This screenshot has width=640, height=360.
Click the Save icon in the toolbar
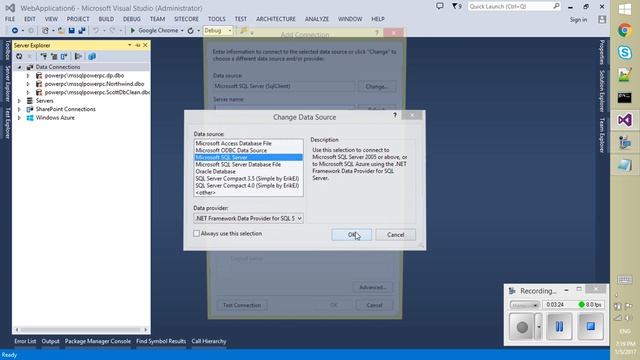[x=71, y=31]
